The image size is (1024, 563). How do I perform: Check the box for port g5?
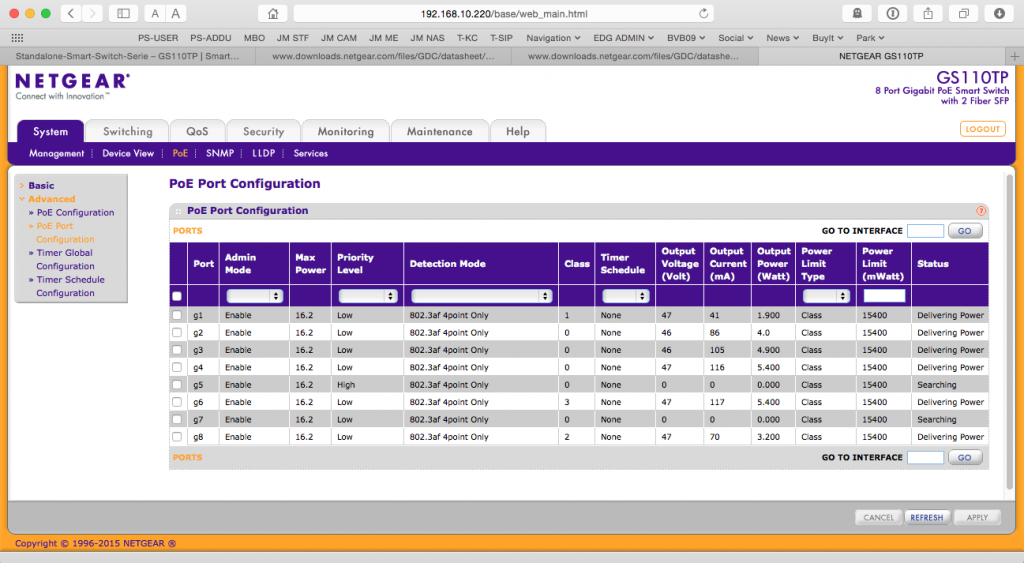pos(177,385)
